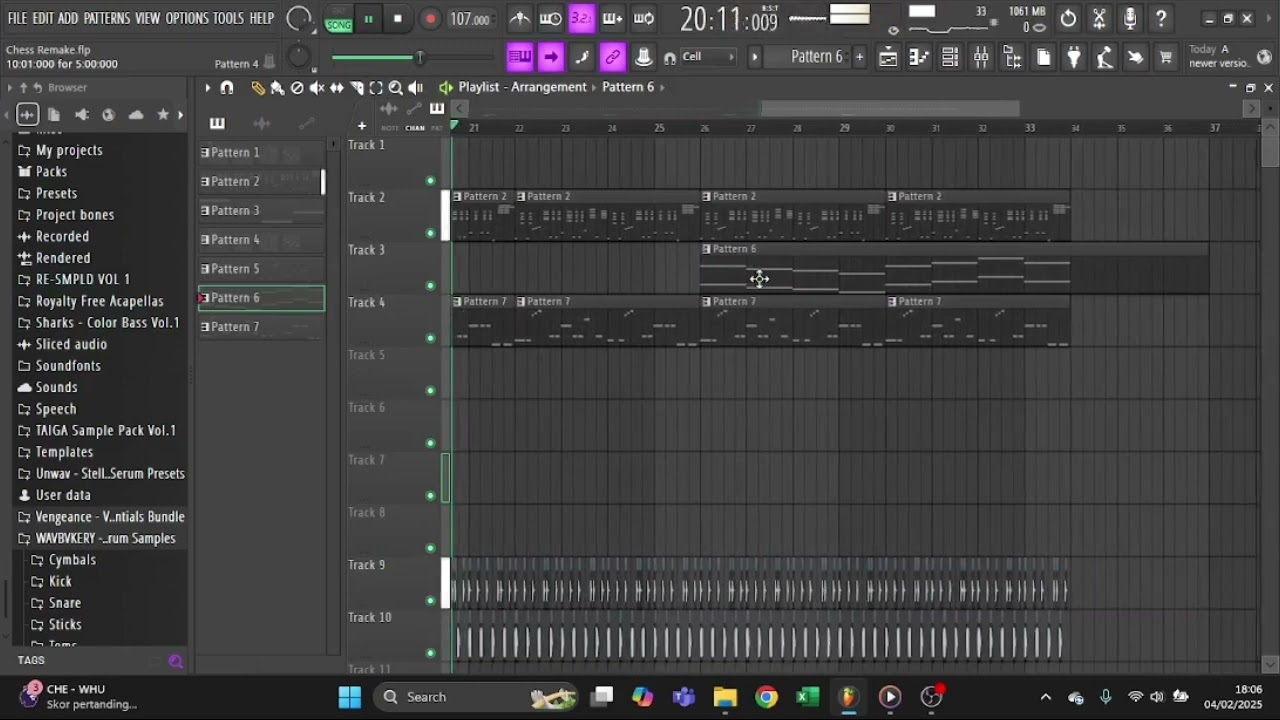Image resolution: width=1280 pixels, height=720 pixels.
Task: Toggle the countdown before recording icon
Action: coord(581,18)
